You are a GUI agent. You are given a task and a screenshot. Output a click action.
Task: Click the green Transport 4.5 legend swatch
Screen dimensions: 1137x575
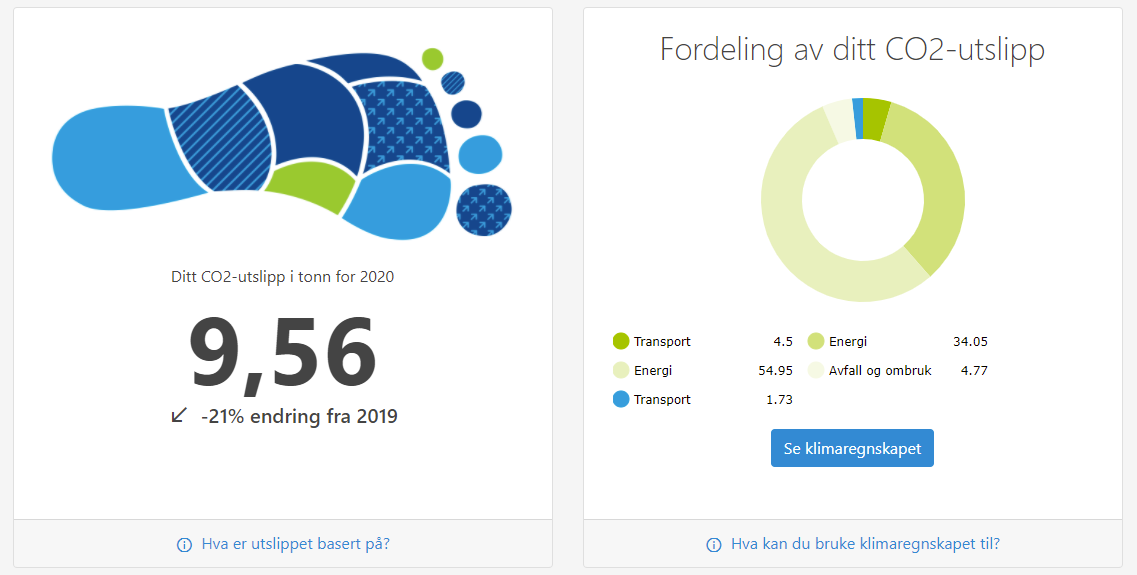621,342
